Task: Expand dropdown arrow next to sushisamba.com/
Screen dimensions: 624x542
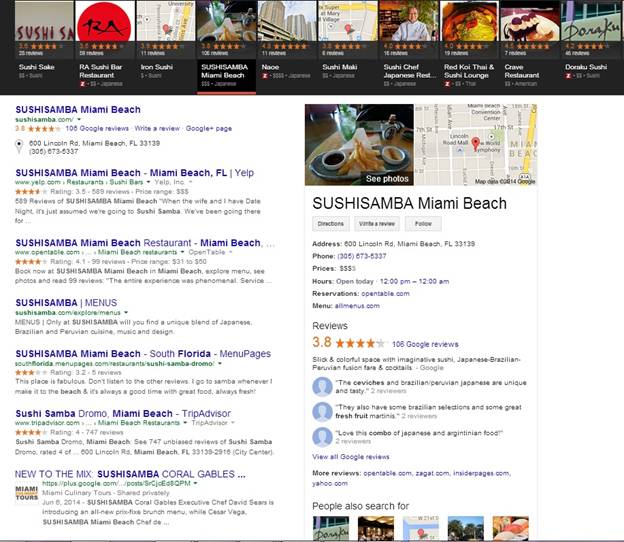Action: click(x=79, y=119)
